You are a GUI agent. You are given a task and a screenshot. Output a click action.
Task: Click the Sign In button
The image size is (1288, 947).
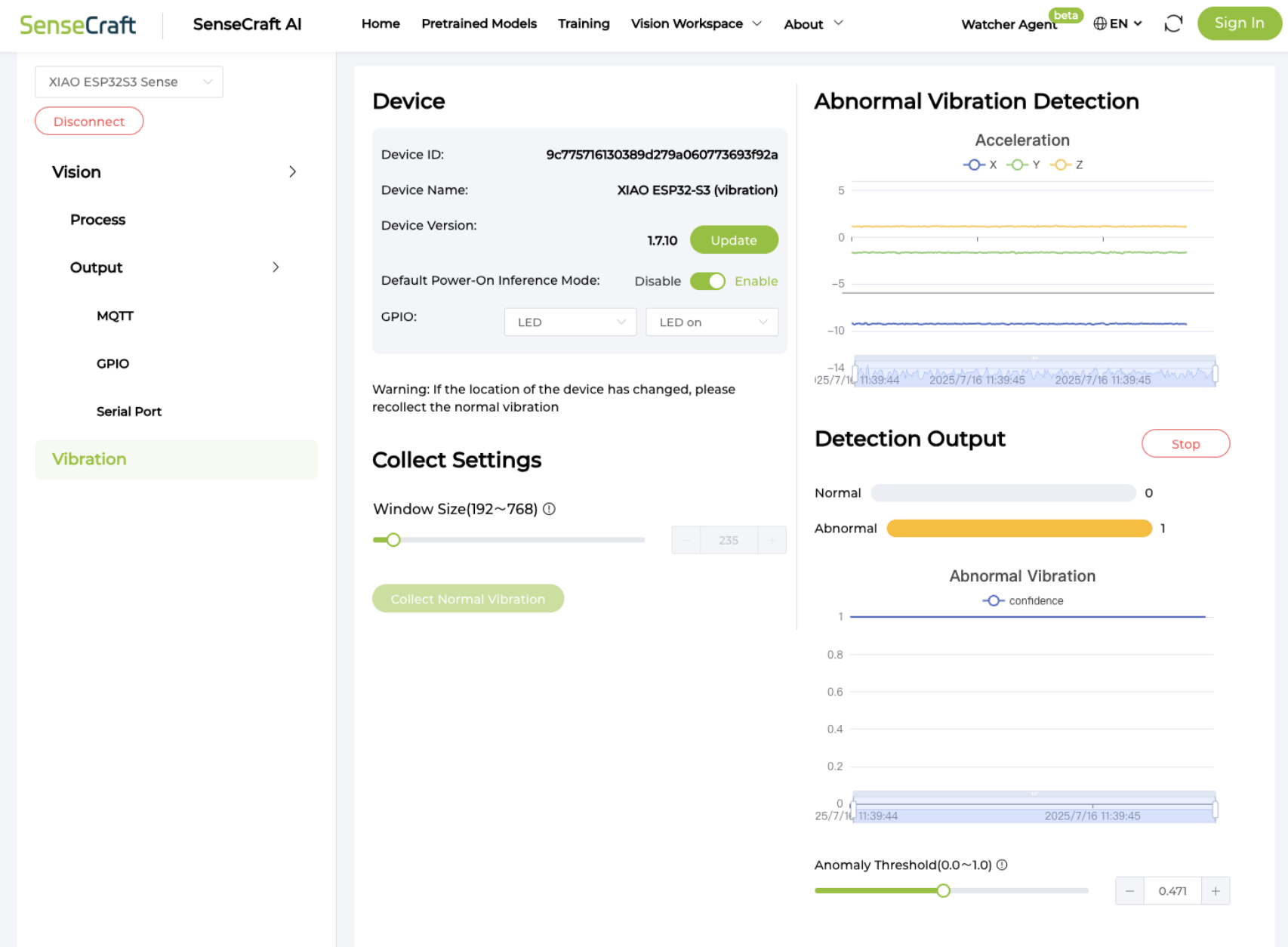coord(1239,23)
